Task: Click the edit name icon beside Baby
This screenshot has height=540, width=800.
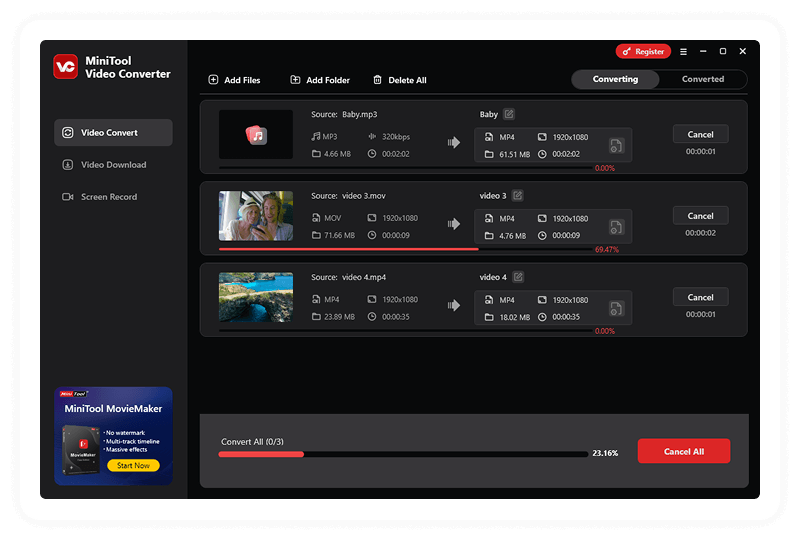Action: click(509, 114)
